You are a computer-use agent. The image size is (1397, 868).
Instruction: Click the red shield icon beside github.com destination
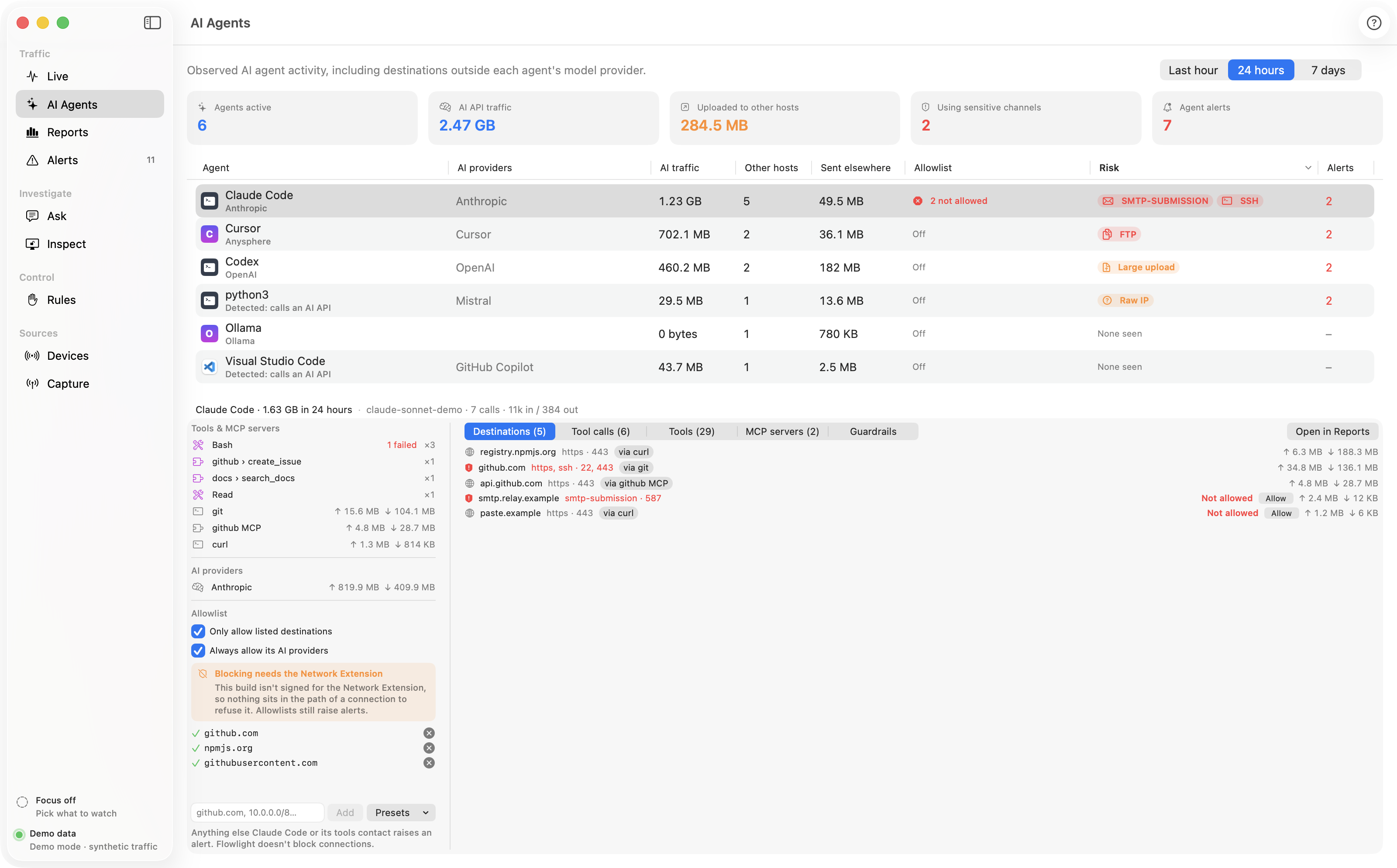[x=469, y=468]
